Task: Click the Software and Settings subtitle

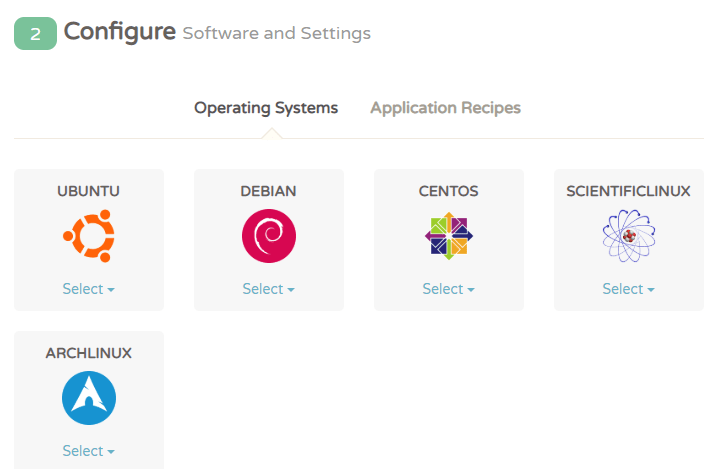Action: [276, 34]
